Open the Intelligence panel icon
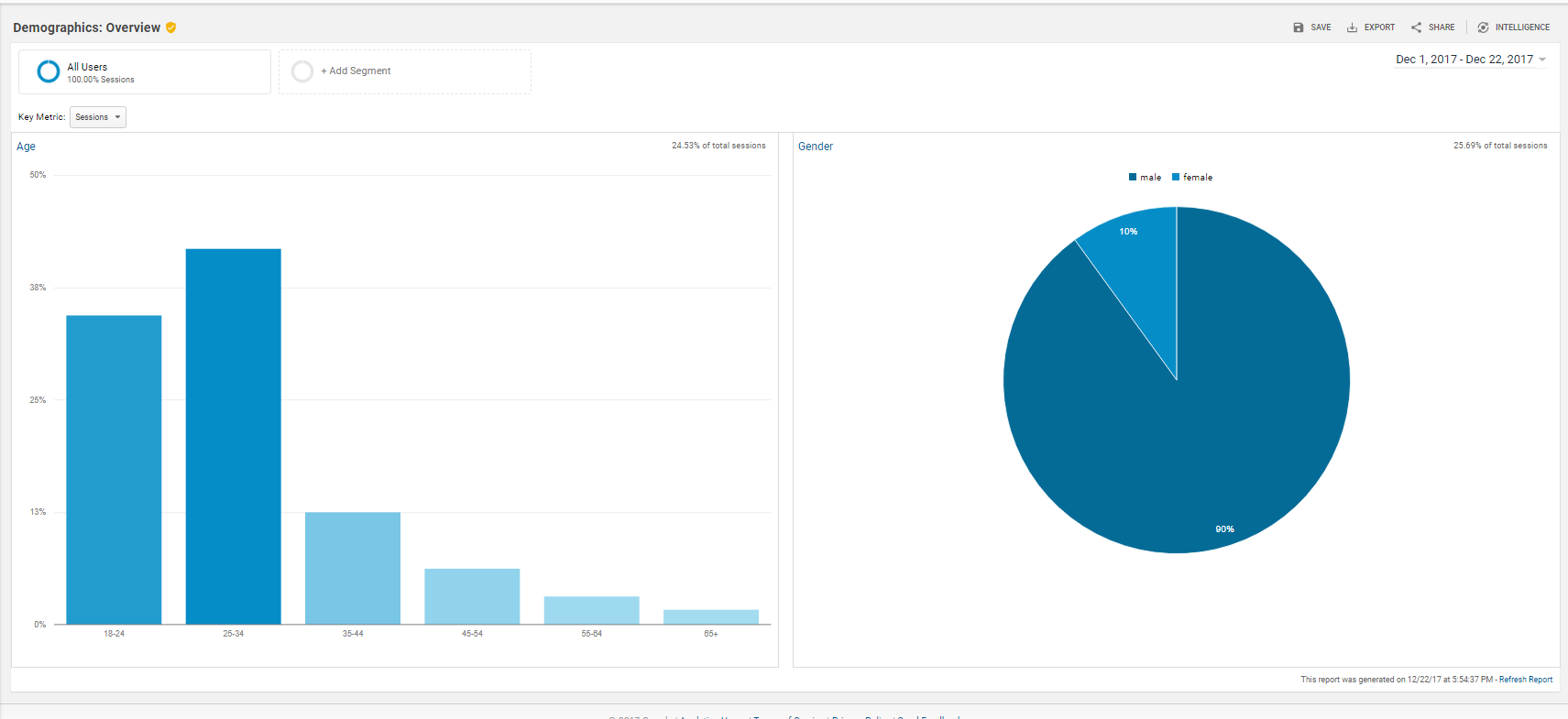This screenshot has height=719, width=1568. pyautogui.click(x=1483, y=27)
